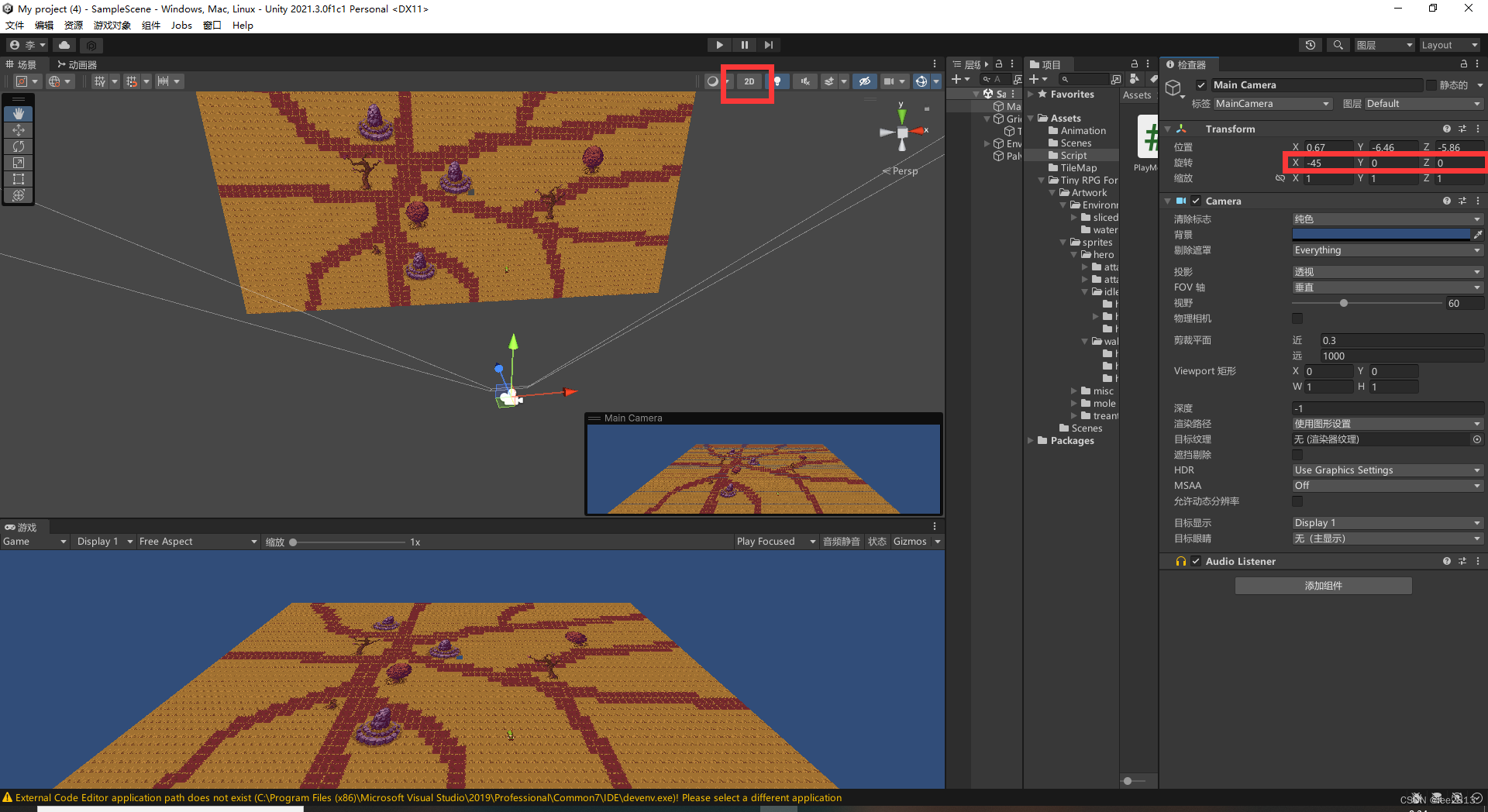1488x812 pixels.
Task: Toggle scene lighting bulb
Action: click(777, 81)
